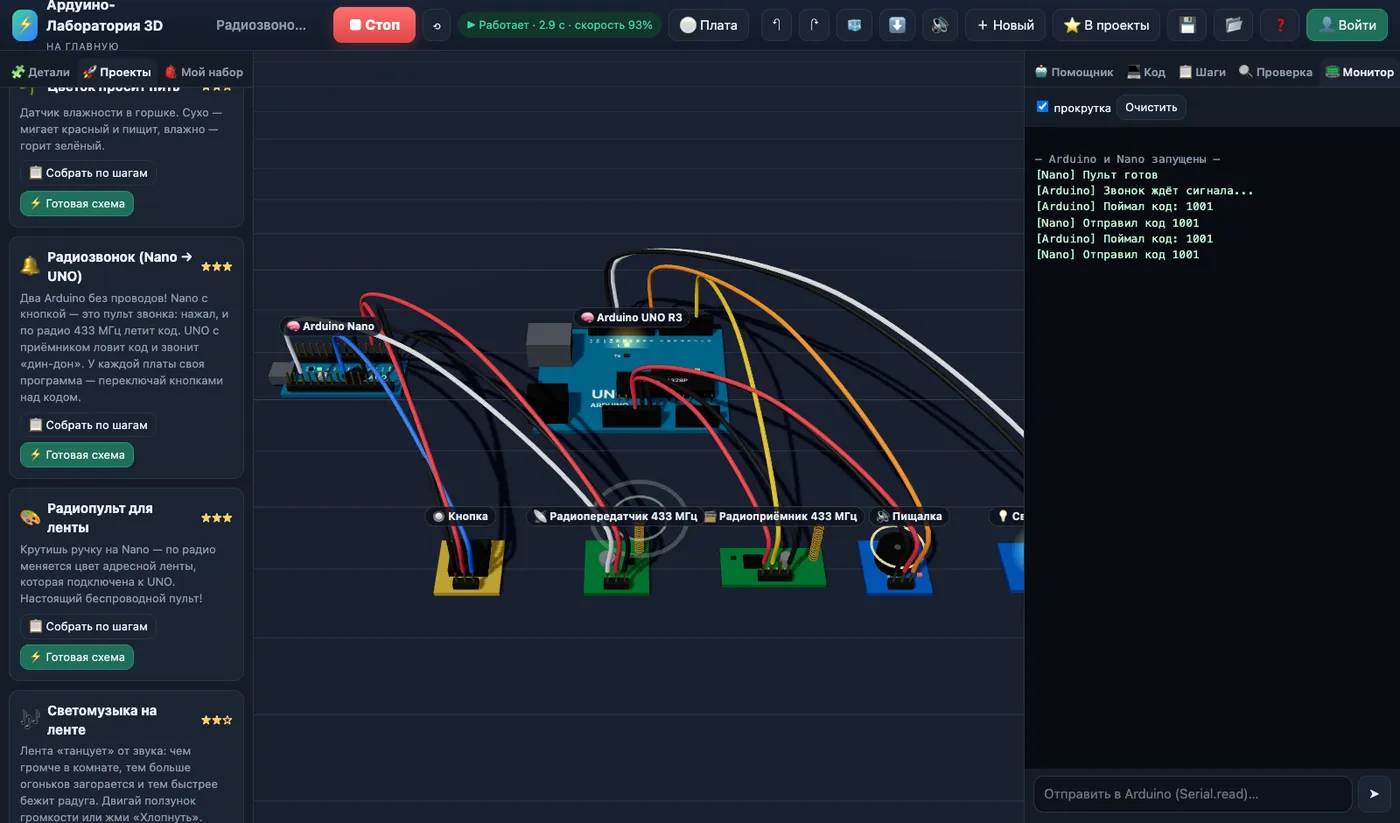Click the project name field Радиозвон...

point(263,25)
